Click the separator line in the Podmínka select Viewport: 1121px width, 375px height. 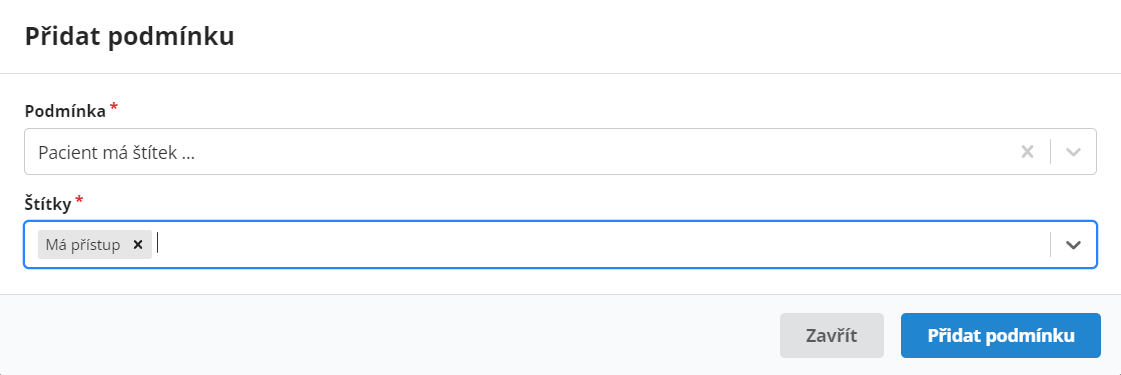(x=1050, y=151)
